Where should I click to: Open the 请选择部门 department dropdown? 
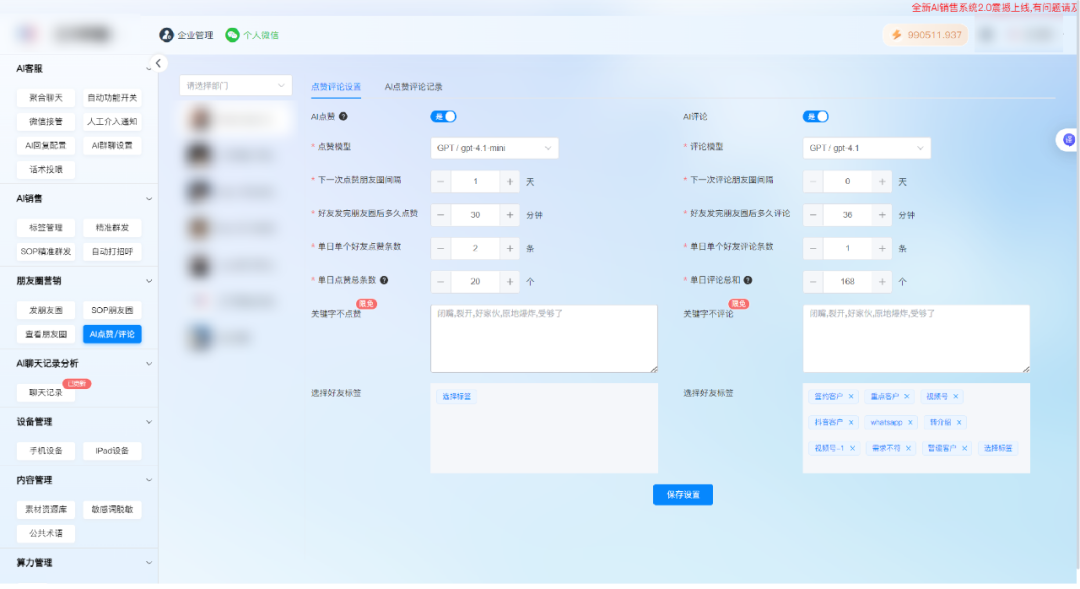click(x=236, y=85)
